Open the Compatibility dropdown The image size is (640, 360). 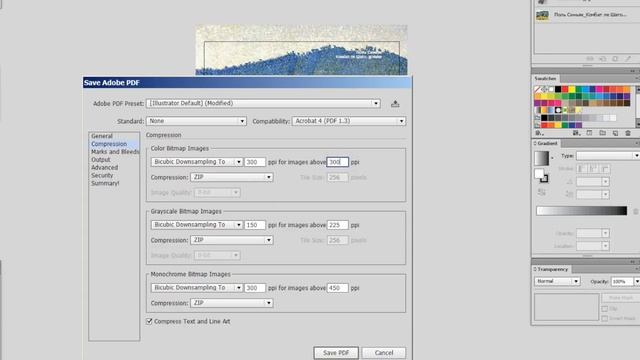pyautogui.click(x=349, y=121)
